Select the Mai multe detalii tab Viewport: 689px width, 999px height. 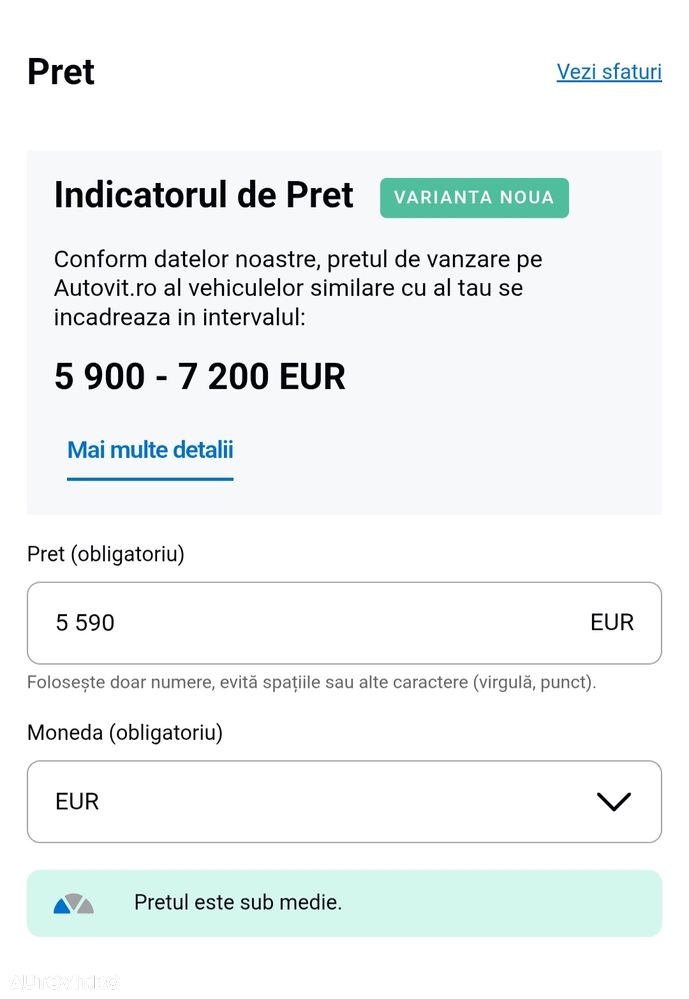150,450
